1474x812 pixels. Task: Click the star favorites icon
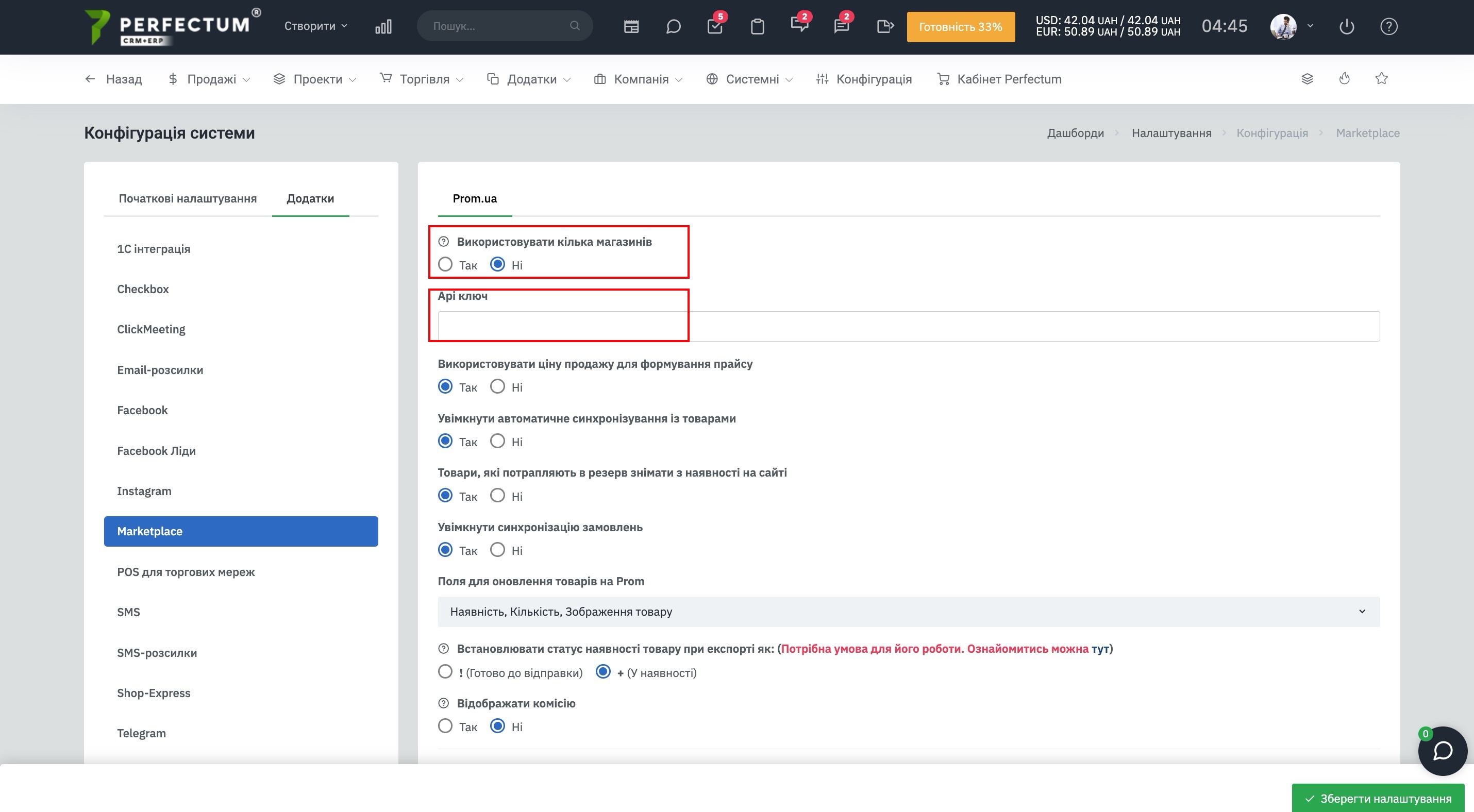pos(1382,78)
